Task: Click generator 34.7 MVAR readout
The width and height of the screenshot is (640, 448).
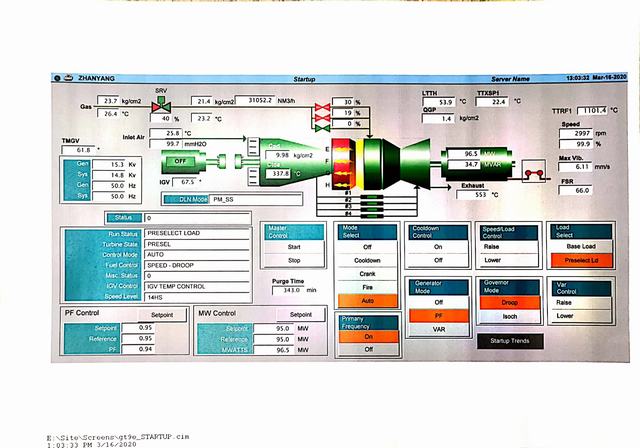Action: (465, 164)
